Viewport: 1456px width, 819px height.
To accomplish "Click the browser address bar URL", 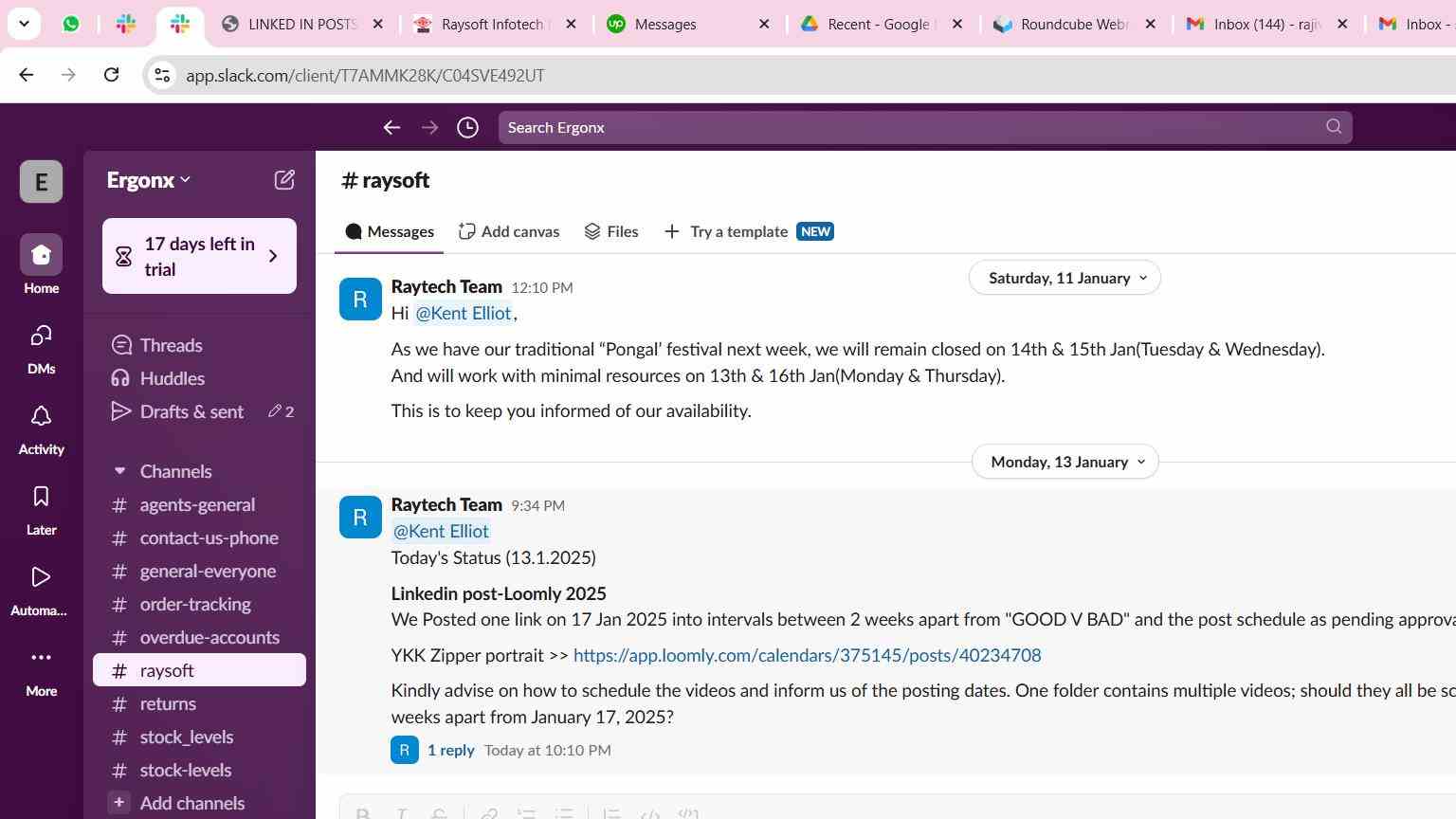I will point(365,75).
